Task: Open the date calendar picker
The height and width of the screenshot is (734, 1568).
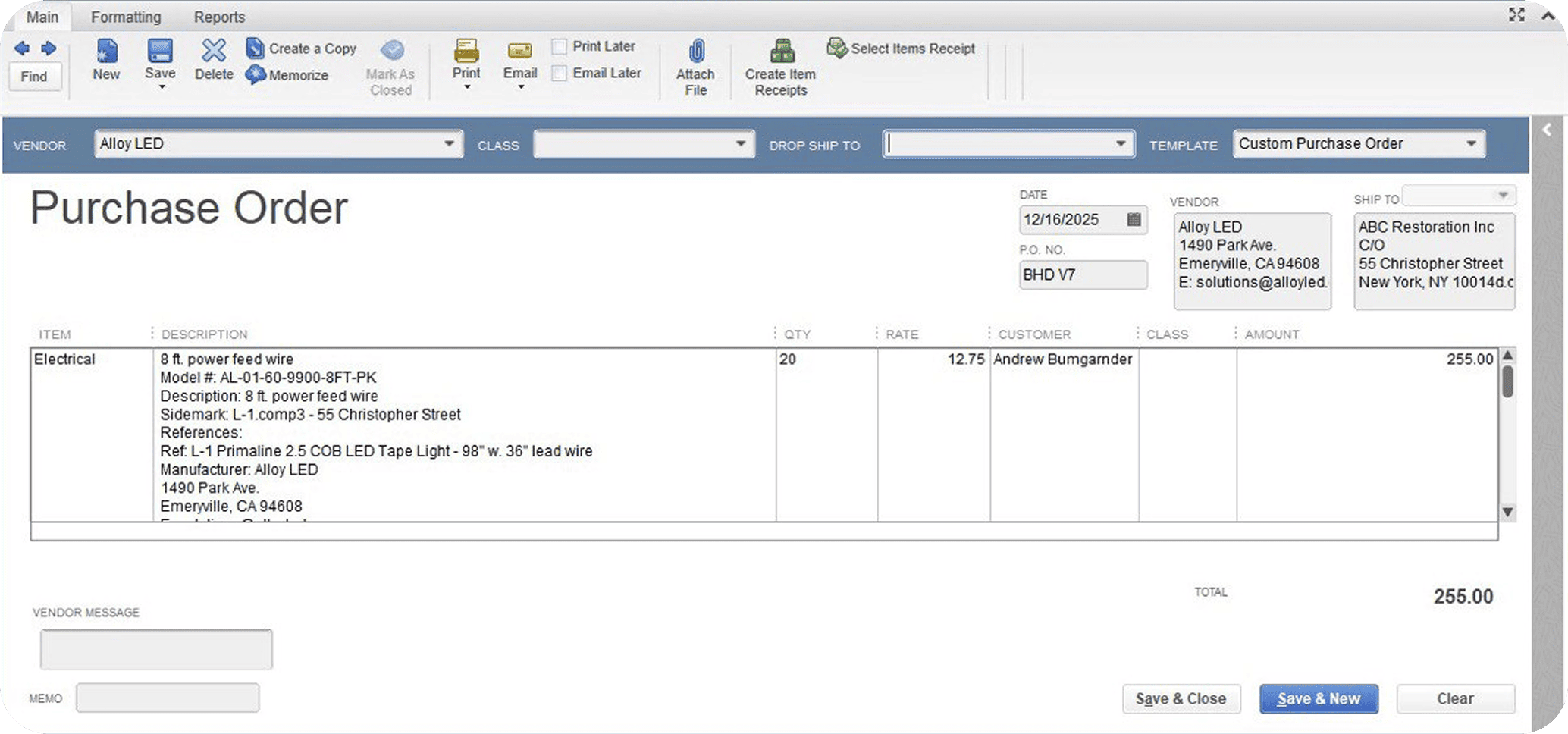Action: (1134, 220)
